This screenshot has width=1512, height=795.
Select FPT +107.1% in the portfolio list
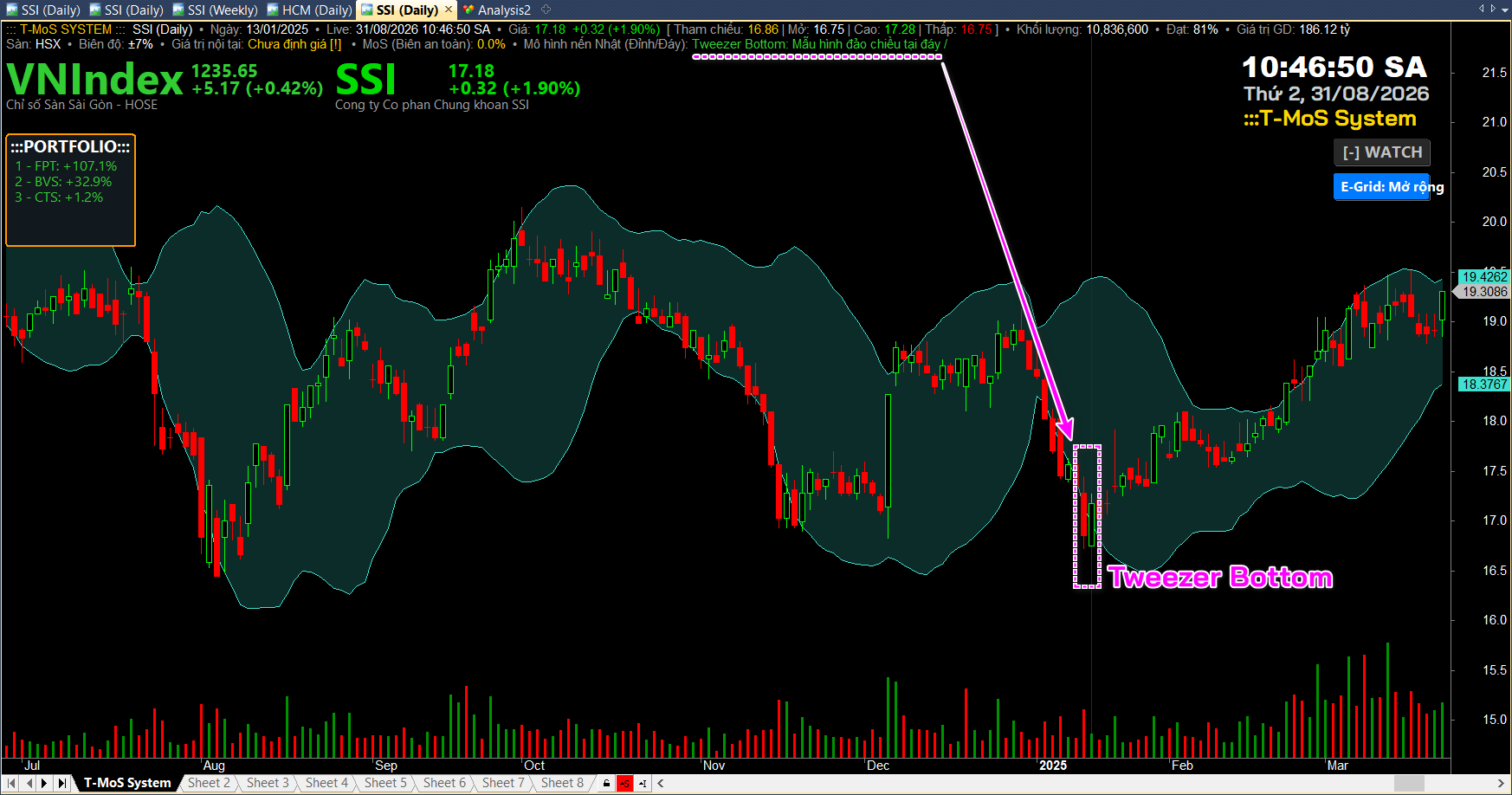pos(66,166)
